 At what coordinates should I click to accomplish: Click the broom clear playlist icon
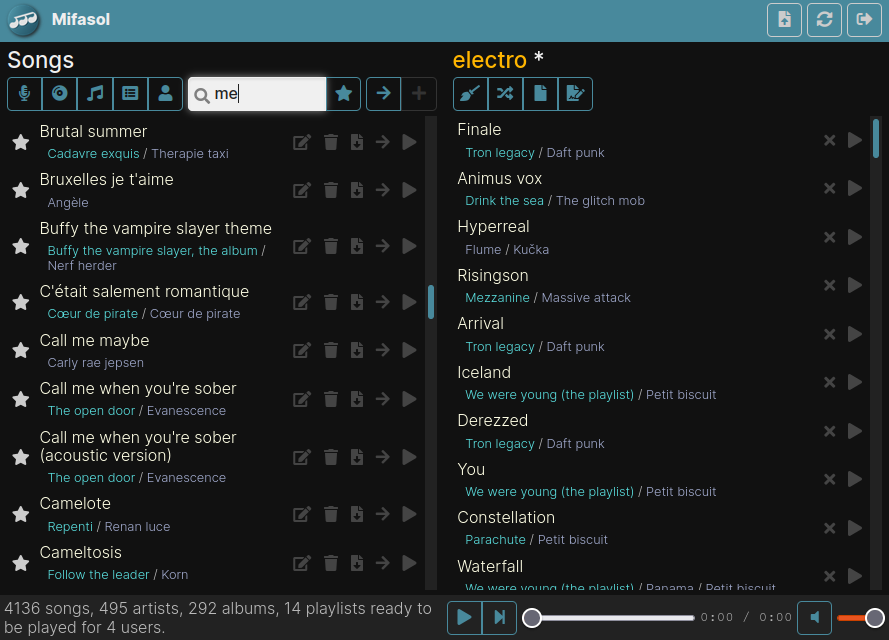point(470,94)
